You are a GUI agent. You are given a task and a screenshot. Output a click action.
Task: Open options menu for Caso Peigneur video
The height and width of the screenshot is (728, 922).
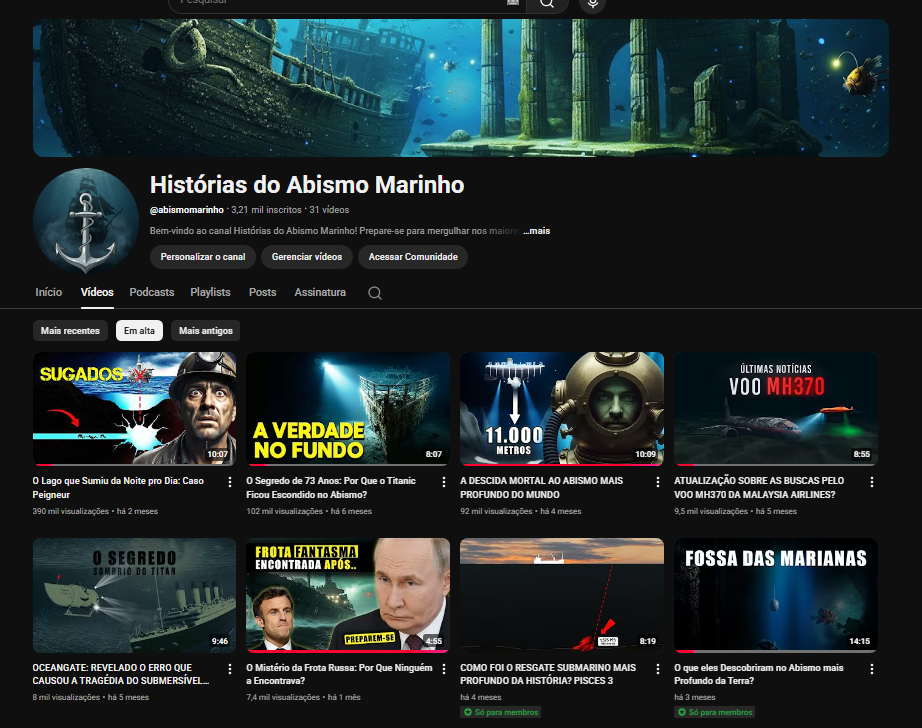[x=229, y=482]
